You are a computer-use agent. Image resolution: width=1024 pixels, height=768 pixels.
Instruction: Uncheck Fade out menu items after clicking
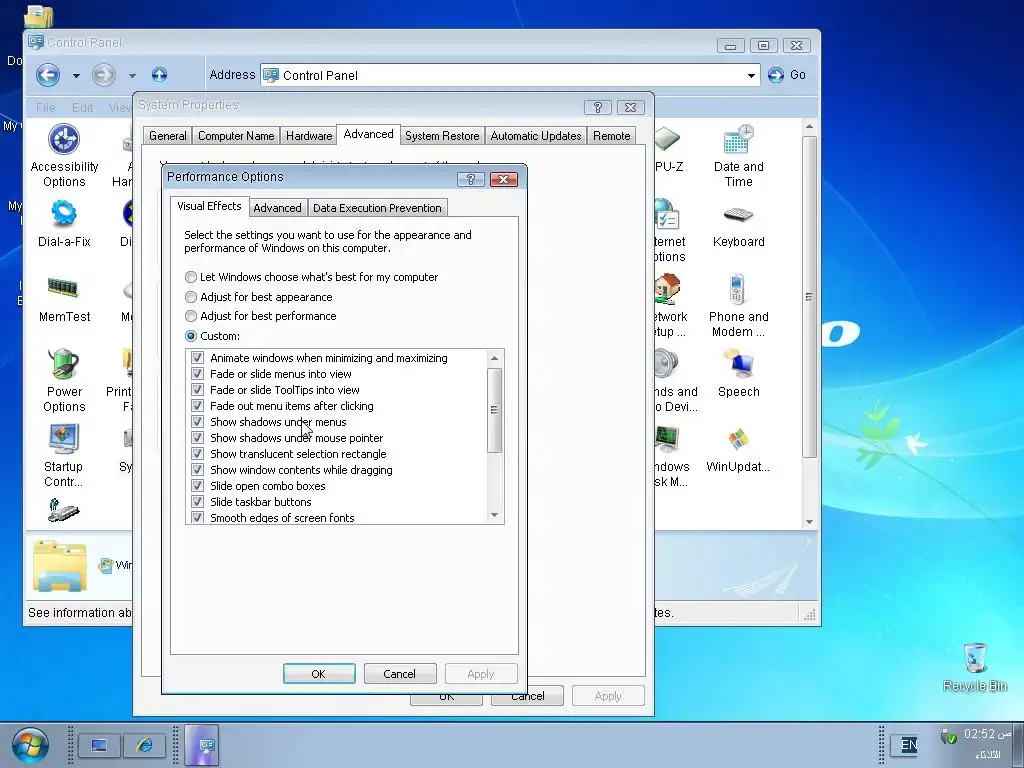coord(197,406)
